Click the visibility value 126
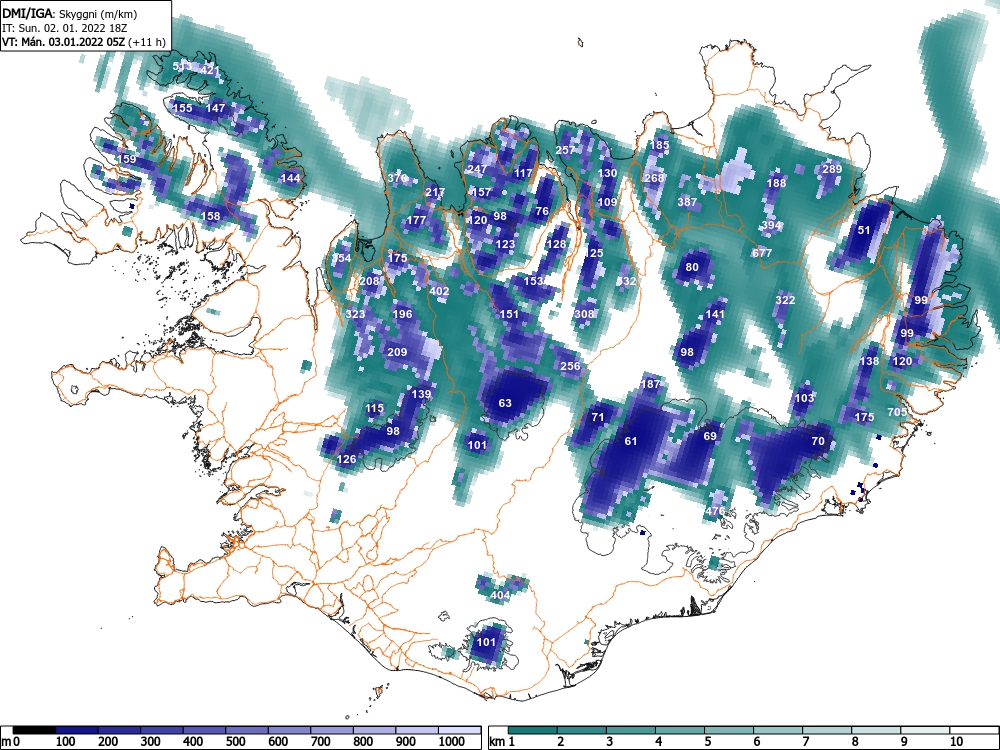Image resolution: width=1000 pixels, height=750 pixels. [346, 459]
